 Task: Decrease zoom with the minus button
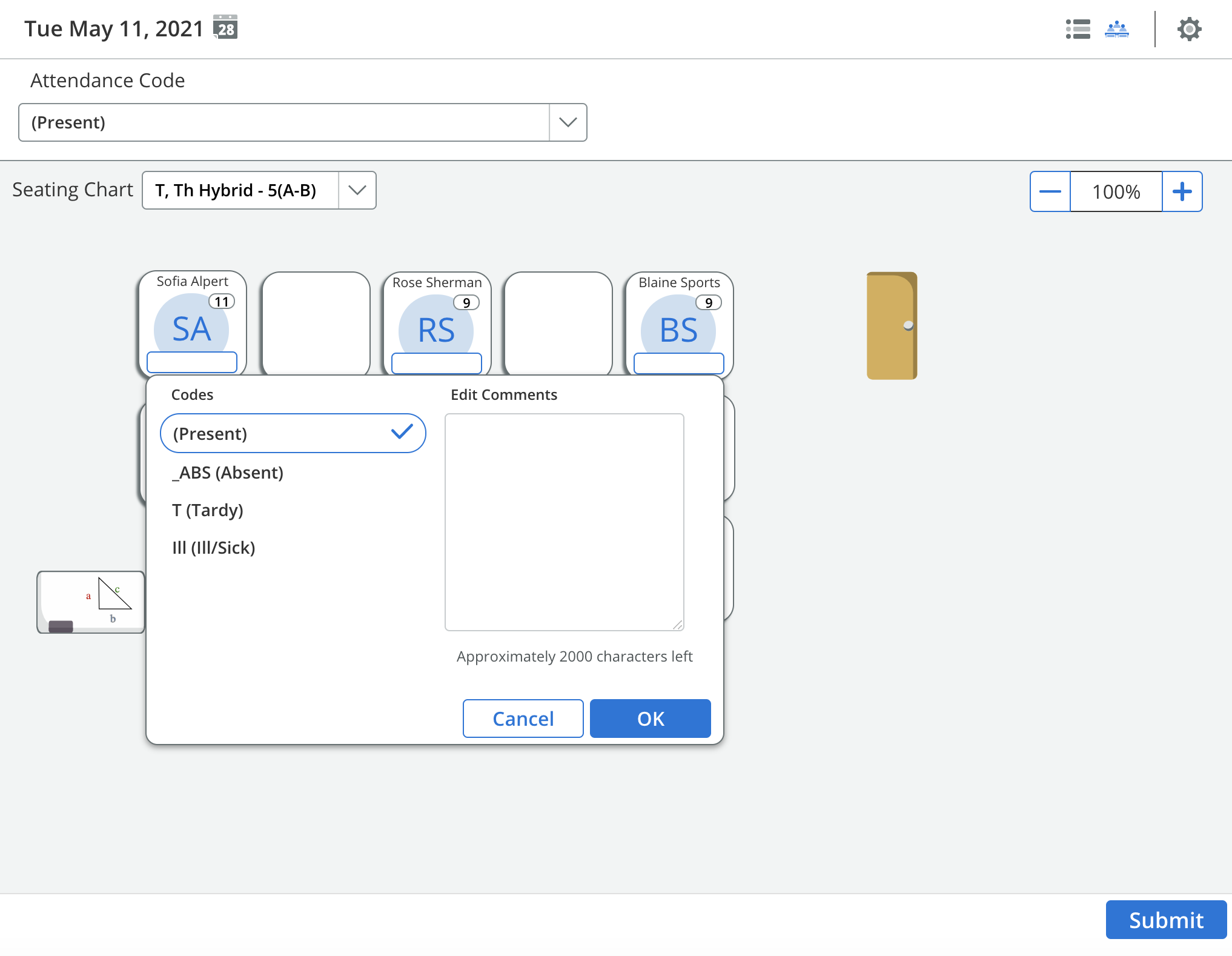1050,191
